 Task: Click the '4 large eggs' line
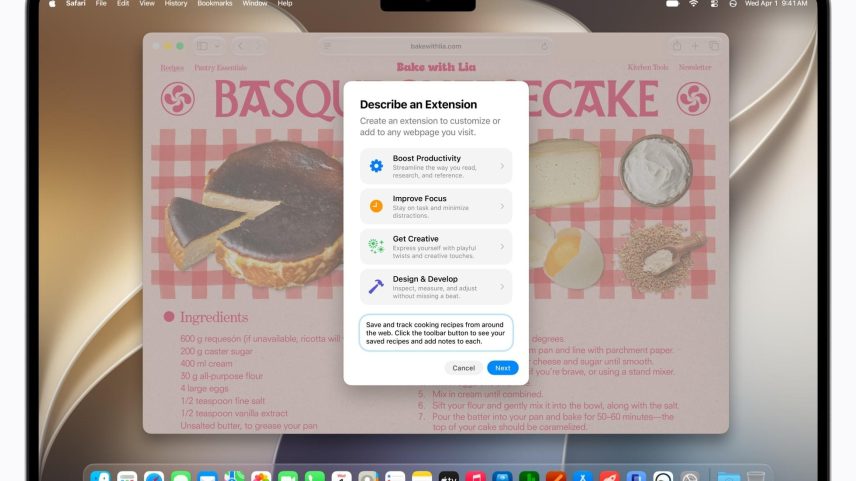pyautogui.click(x=204, y=389)
